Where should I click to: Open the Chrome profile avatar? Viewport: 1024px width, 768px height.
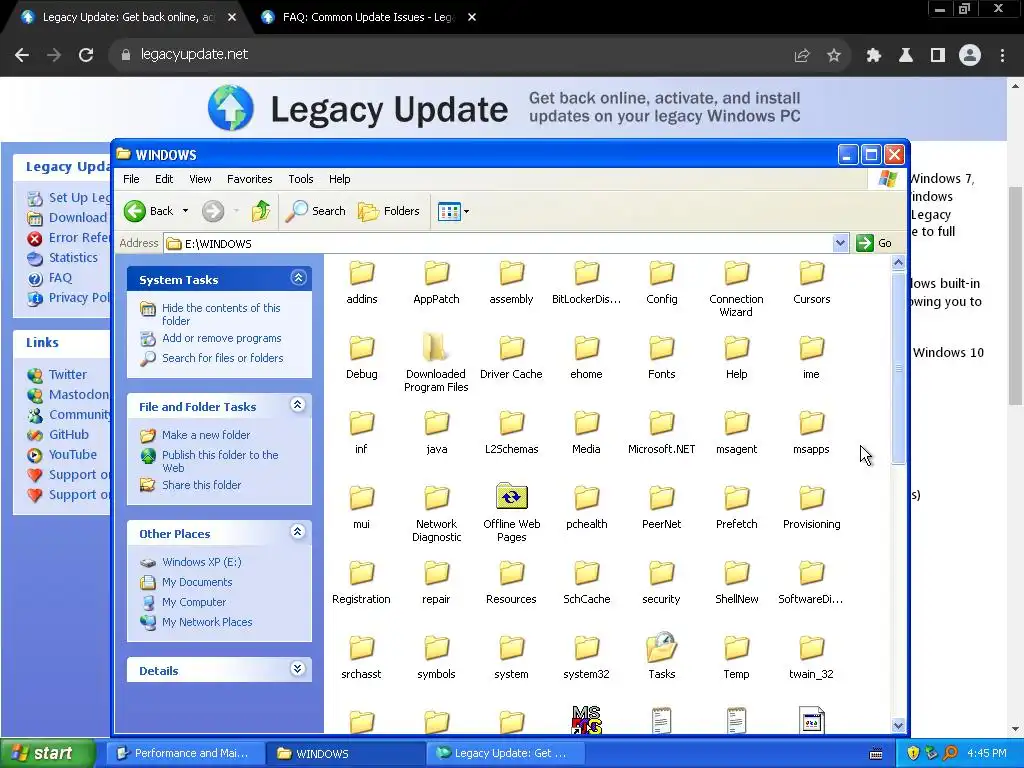[x=970, y=56]
